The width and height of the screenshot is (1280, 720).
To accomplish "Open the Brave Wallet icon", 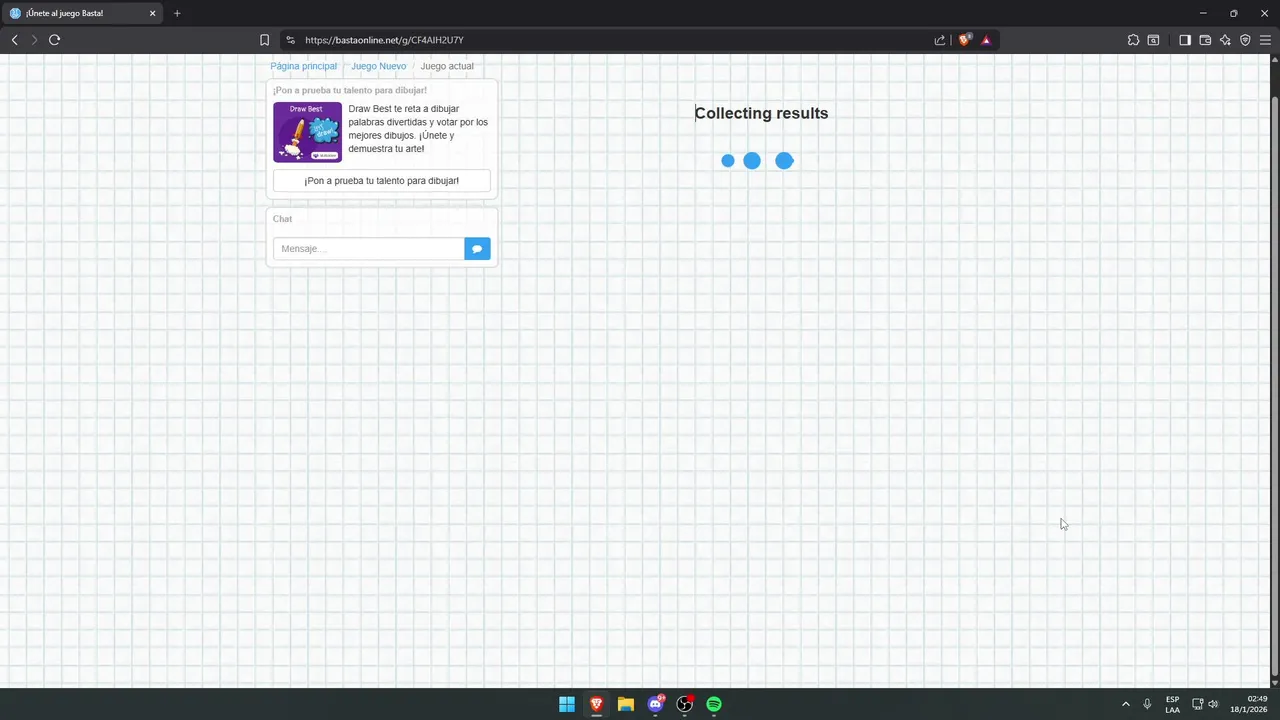I will 1205,40.
